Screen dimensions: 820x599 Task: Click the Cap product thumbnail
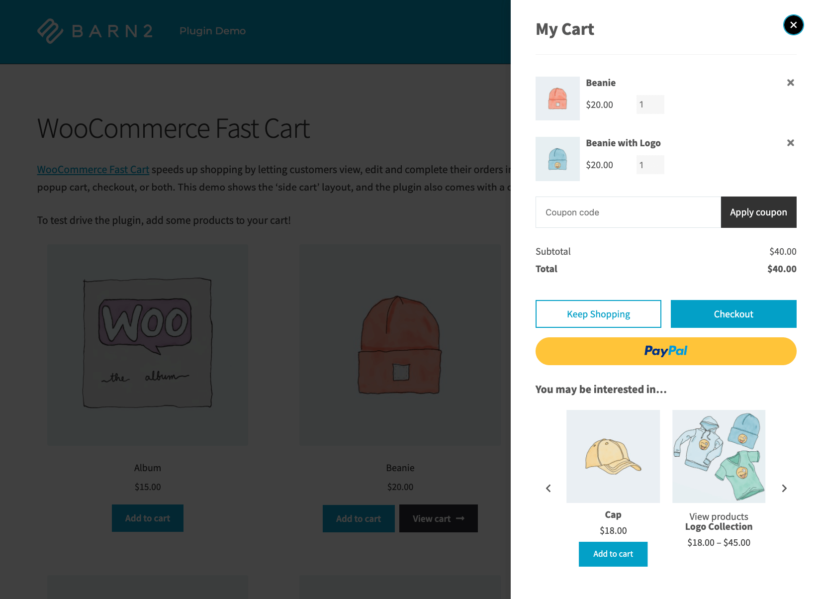tap(612, 456)
